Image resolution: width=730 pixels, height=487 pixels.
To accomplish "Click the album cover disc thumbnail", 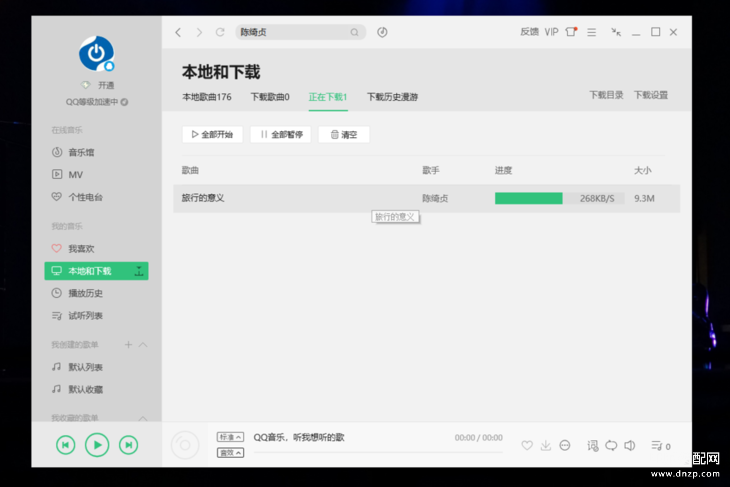I will point(185,445).
